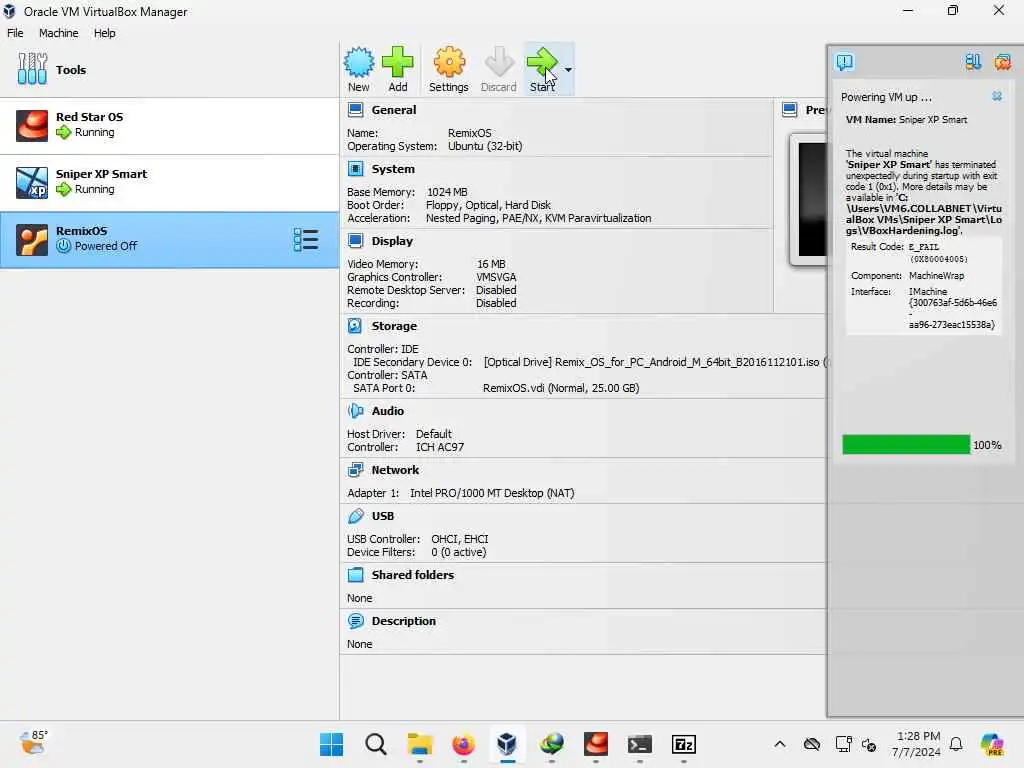Image resolution: width=1024 pixels, height=768 pixels.
Task: Click the Audio section header
Action: [x=387, y=410]
